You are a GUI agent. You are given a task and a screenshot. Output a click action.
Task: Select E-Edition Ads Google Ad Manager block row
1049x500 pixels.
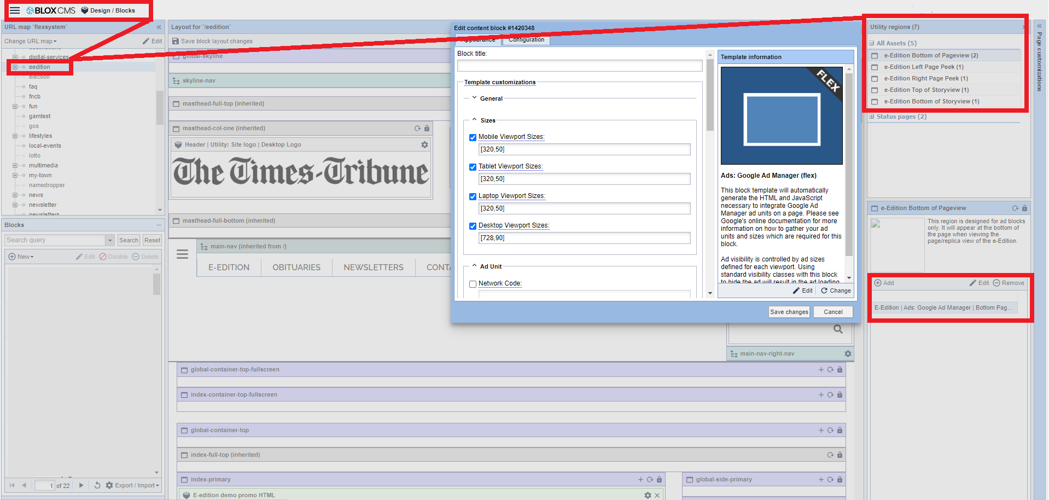pyautogui.click(x=944, y=308)
